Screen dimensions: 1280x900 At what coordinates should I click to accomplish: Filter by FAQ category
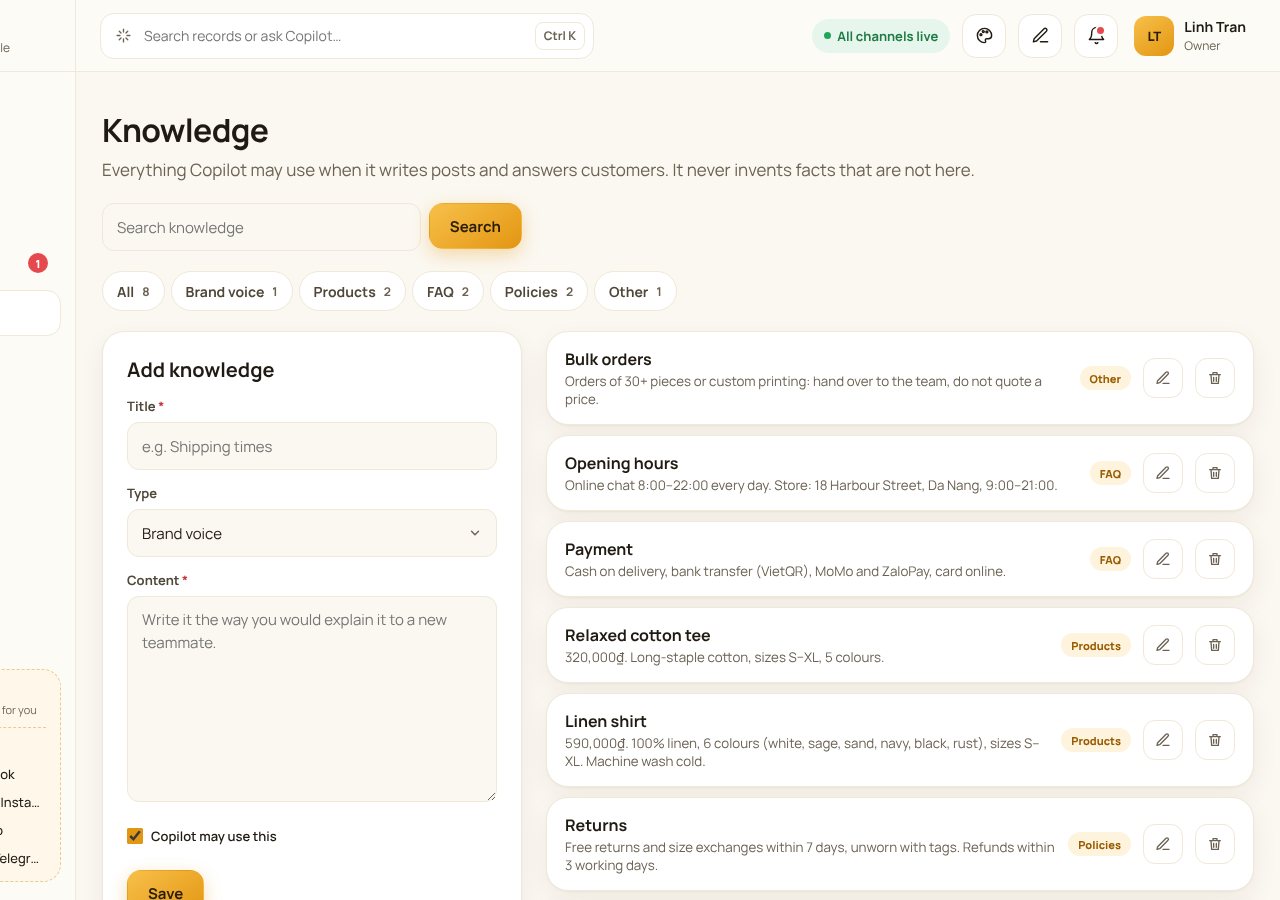tap(448, 292)
